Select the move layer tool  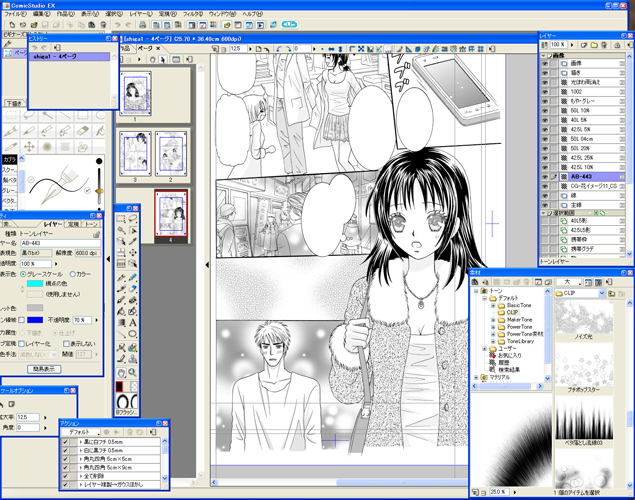pyautogui.click(x=132, y=253)
